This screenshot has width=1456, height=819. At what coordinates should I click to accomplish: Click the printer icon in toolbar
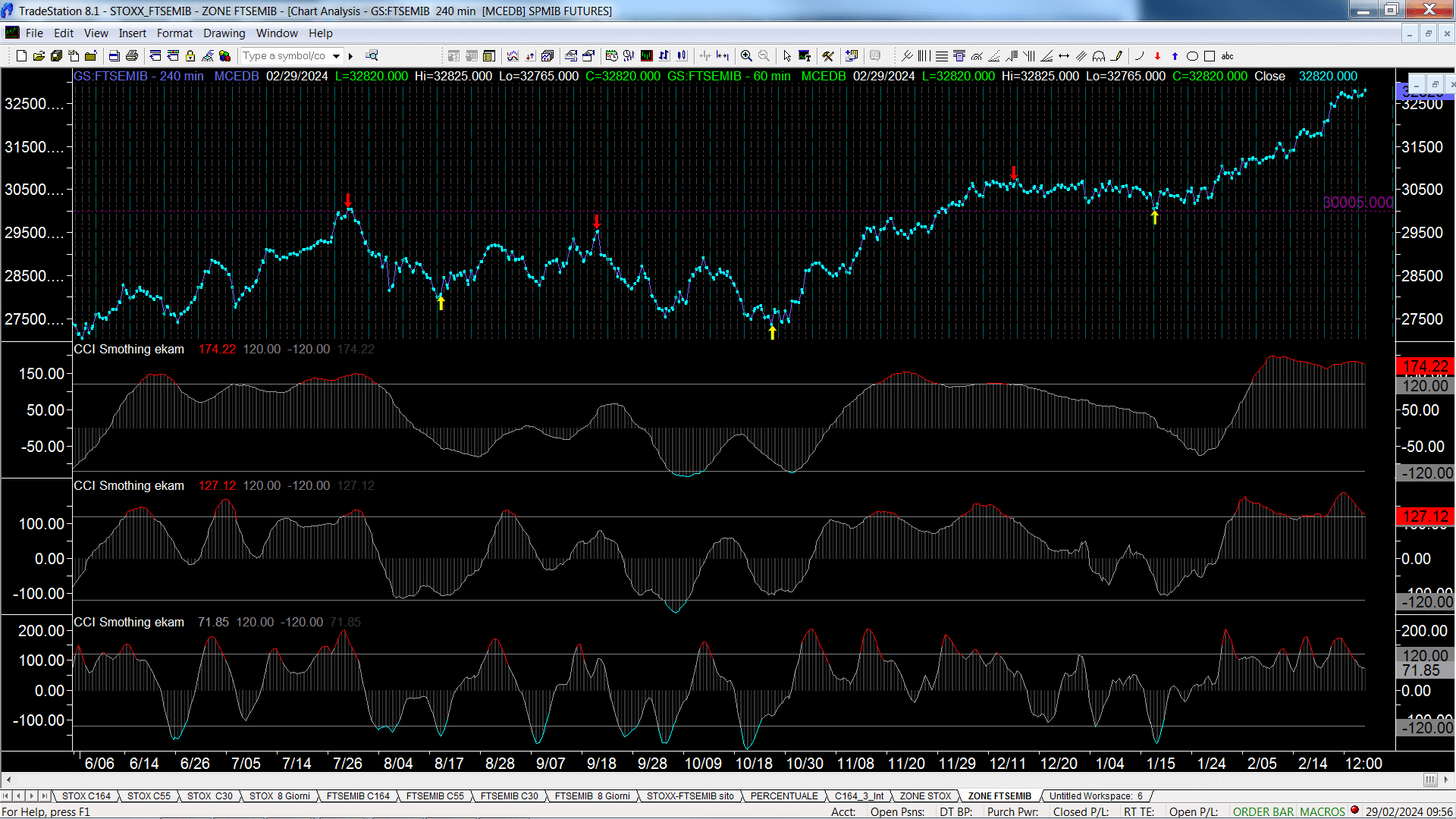132,55
